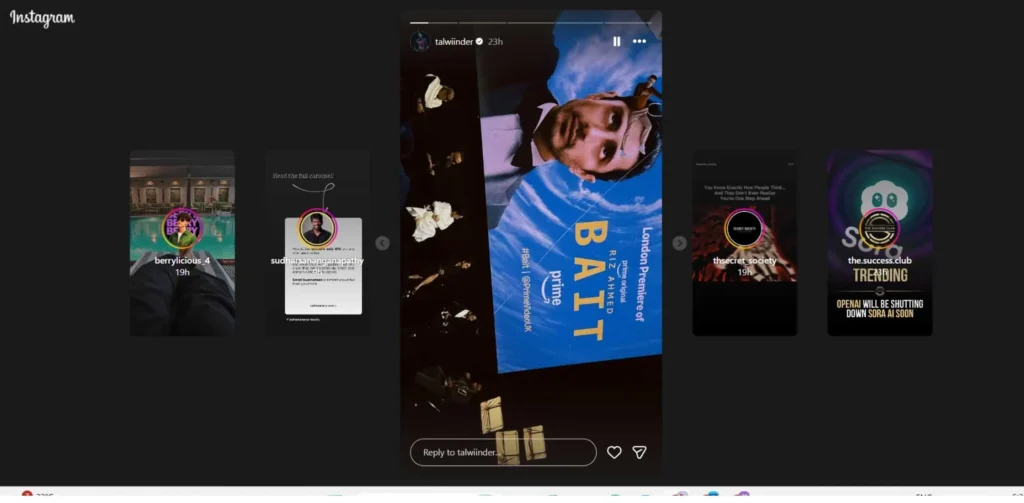Click the Instagram logo
The width and height of the screenshot is (1024, 503).
pyautogui.click(x=42, y=18)
